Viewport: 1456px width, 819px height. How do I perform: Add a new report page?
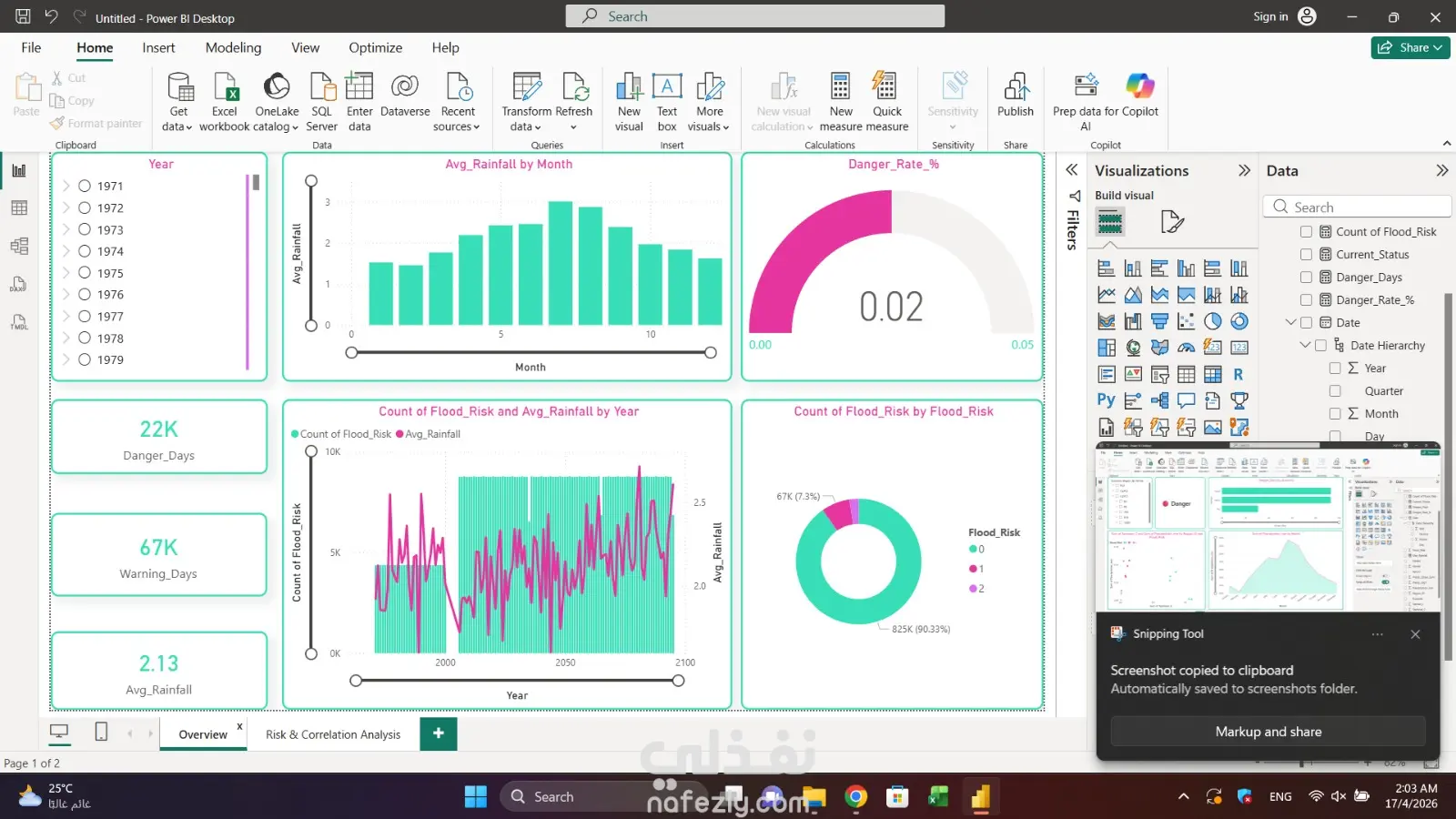click(x=438, y=733)
